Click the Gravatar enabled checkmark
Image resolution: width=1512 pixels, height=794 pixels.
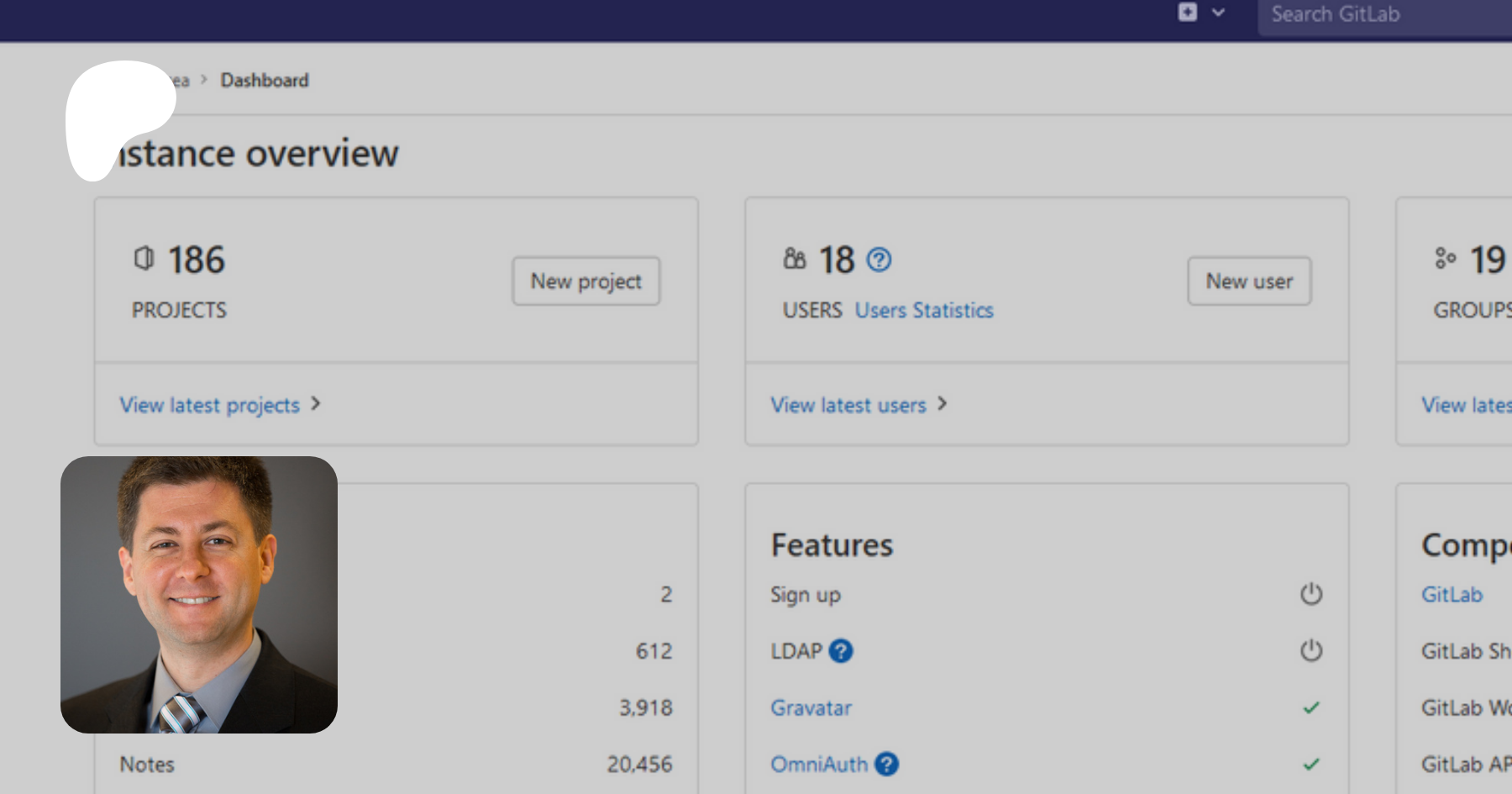tap(1311, 708)
